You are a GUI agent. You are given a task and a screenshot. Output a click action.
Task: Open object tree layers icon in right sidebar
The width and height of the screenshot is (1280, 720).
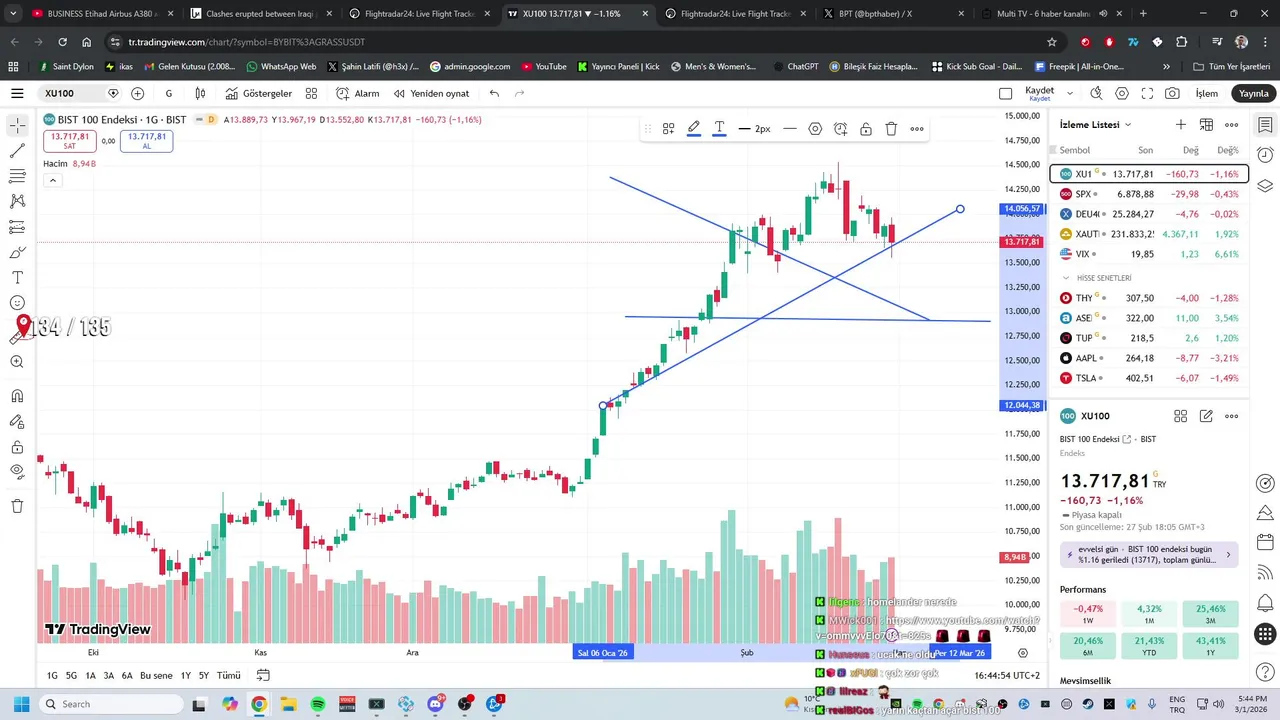[1265, 186]
